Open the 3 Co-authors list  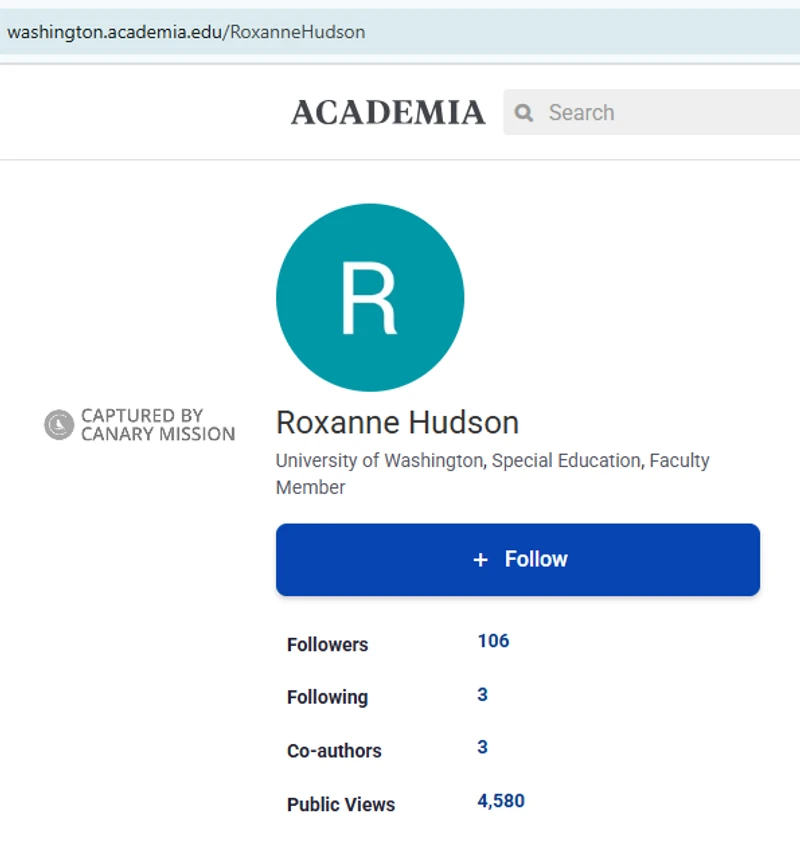click(481, 747)
